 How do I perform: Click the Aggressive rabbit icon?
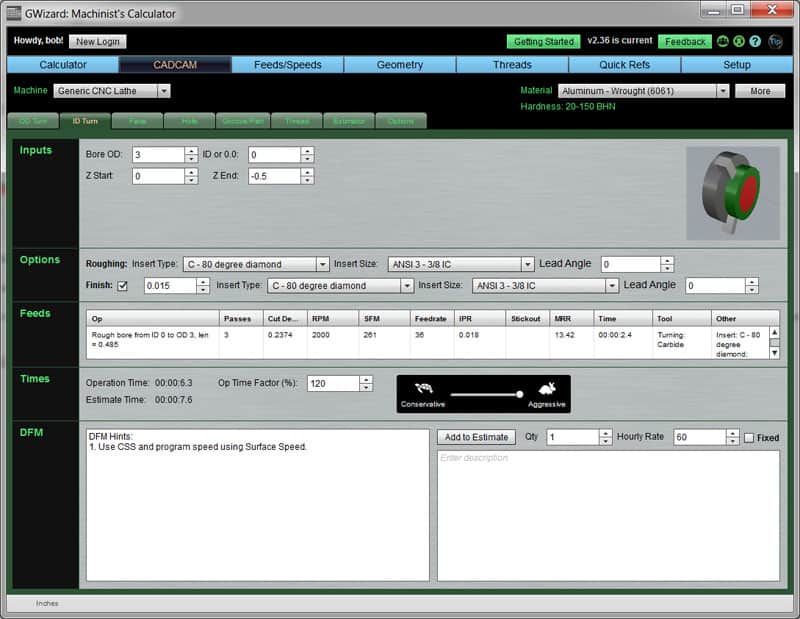click(549, 391)
